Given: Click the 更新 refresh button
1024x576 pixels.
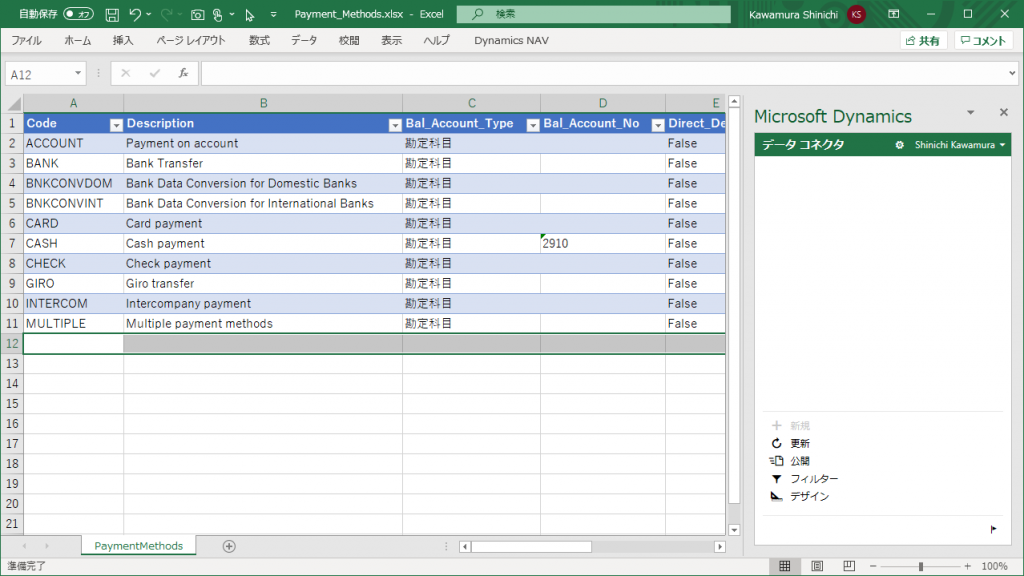Looking at the screenshot, I should (791, 443).
